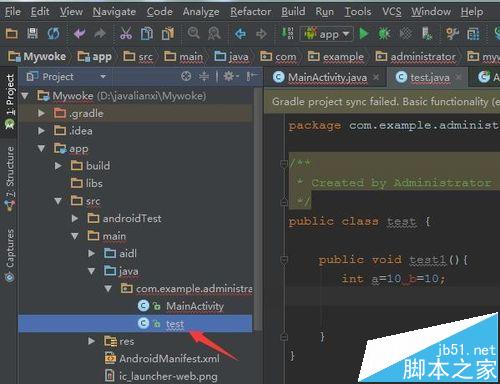The image size is (500, 384).
Task: Click the Synchronize toolbar icon
Action: pos(53,34)
